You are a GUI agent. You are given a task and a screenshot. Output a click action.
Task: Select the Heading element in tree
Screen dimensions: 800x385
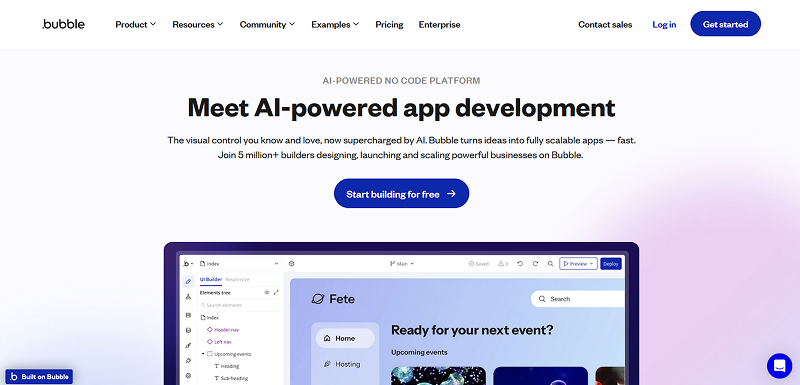[x=227, y=366]
